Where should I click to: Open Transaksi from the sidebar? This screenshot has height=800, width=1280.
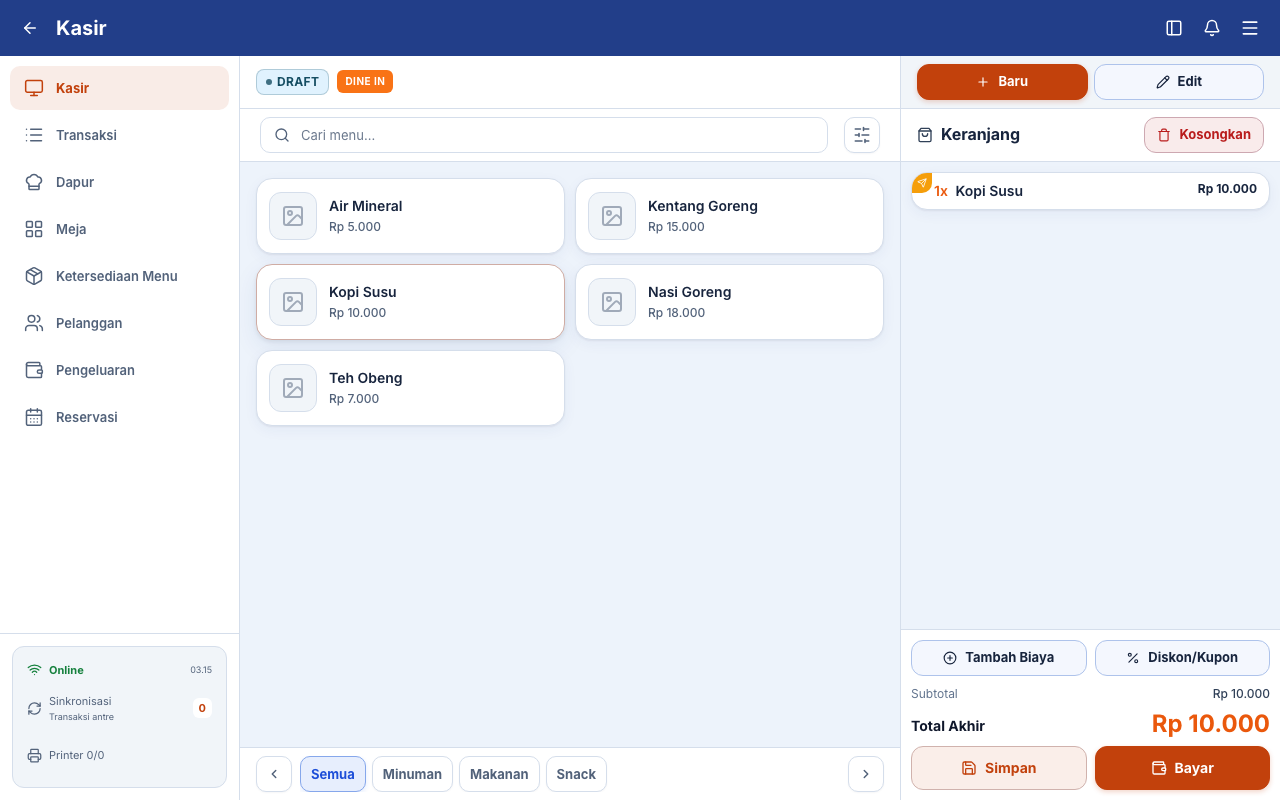120,135
